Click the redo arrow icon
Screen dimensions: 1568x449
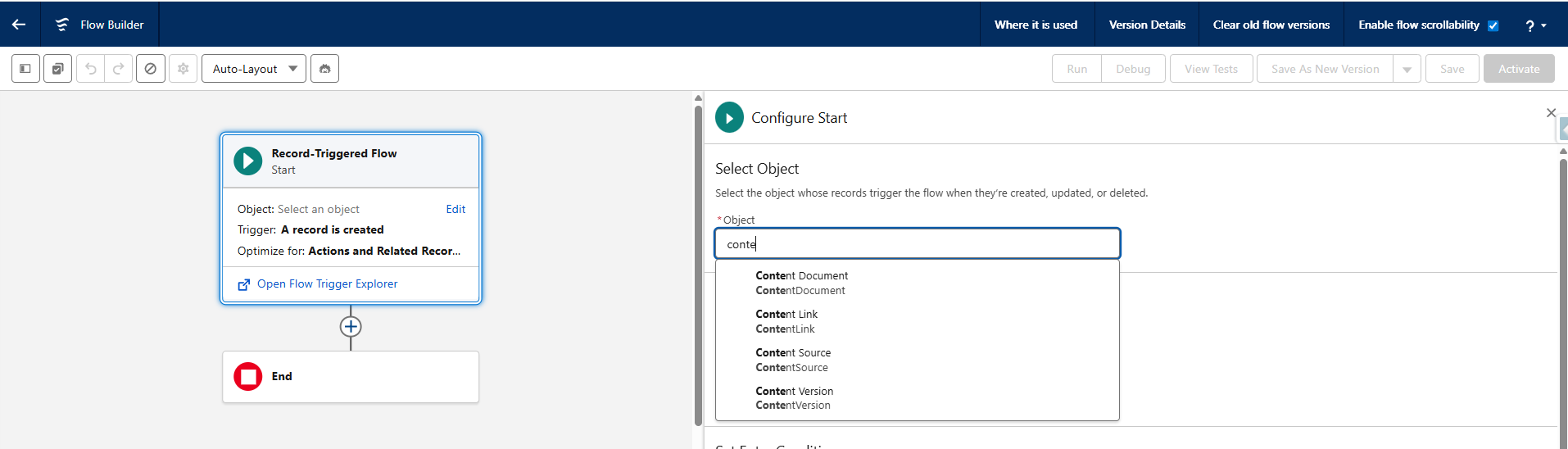click(x=119, y=69)
